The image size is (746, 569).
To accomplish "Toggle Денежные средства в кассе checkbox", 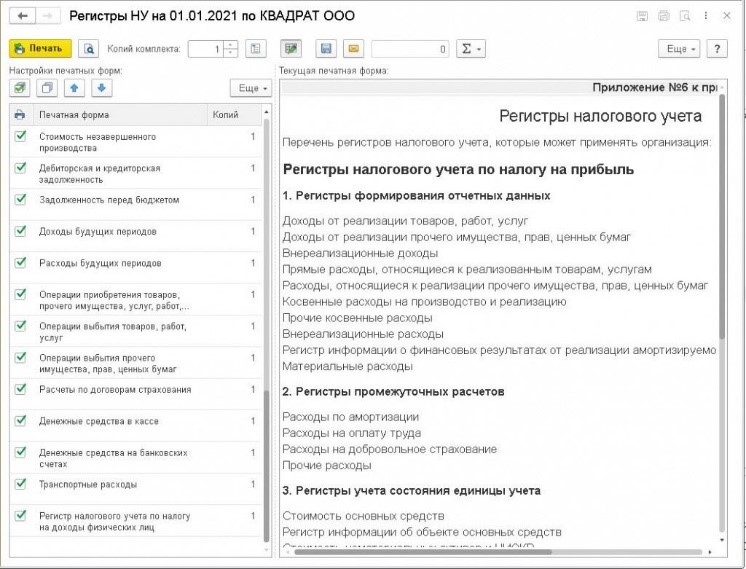I will [21, 421].
